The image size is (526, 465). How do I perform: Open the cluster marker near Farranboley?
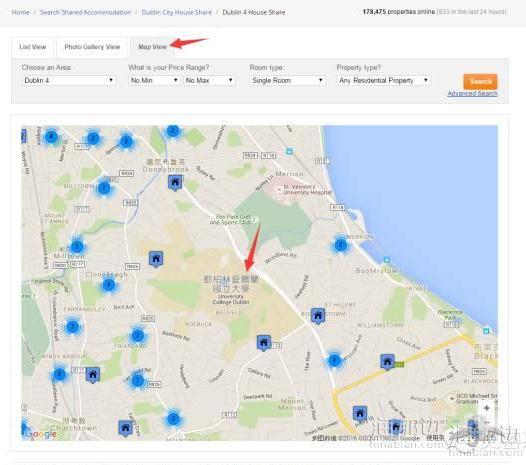pyautogui.click(x=72, y=326)
